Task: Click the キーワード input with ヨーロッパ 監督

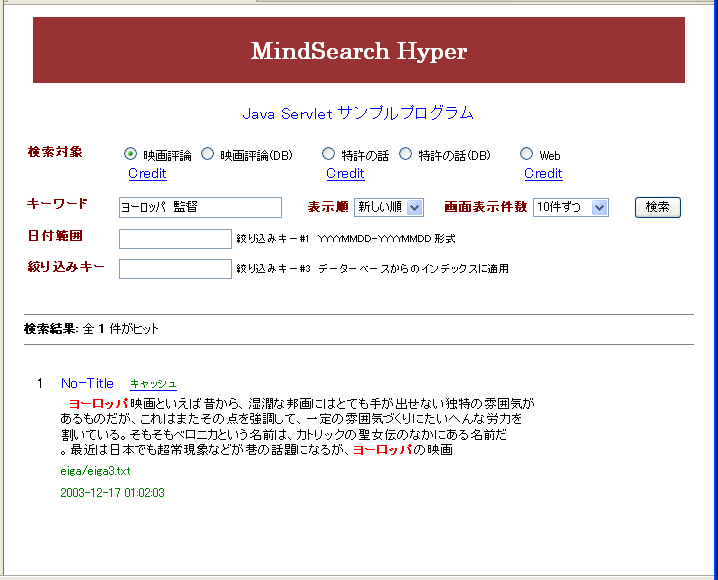Action: point(200,207)
